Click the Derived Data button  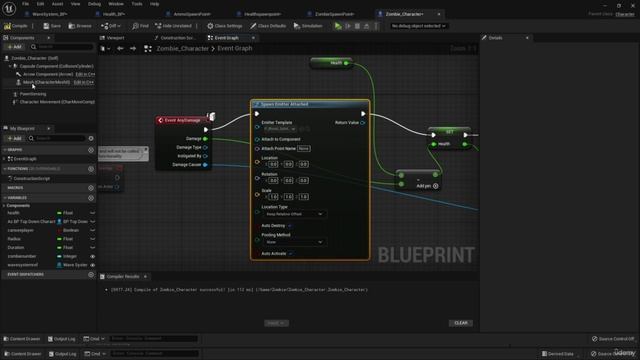coord(558,354)
